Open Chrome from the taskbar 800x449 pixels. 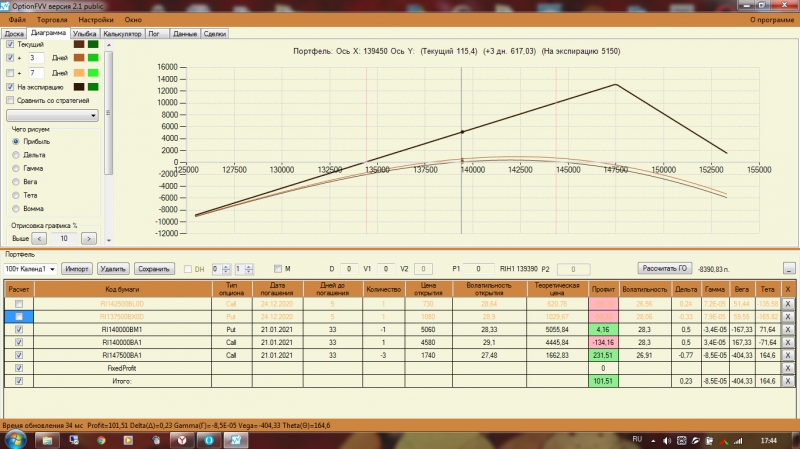click(x=101, y=440)
